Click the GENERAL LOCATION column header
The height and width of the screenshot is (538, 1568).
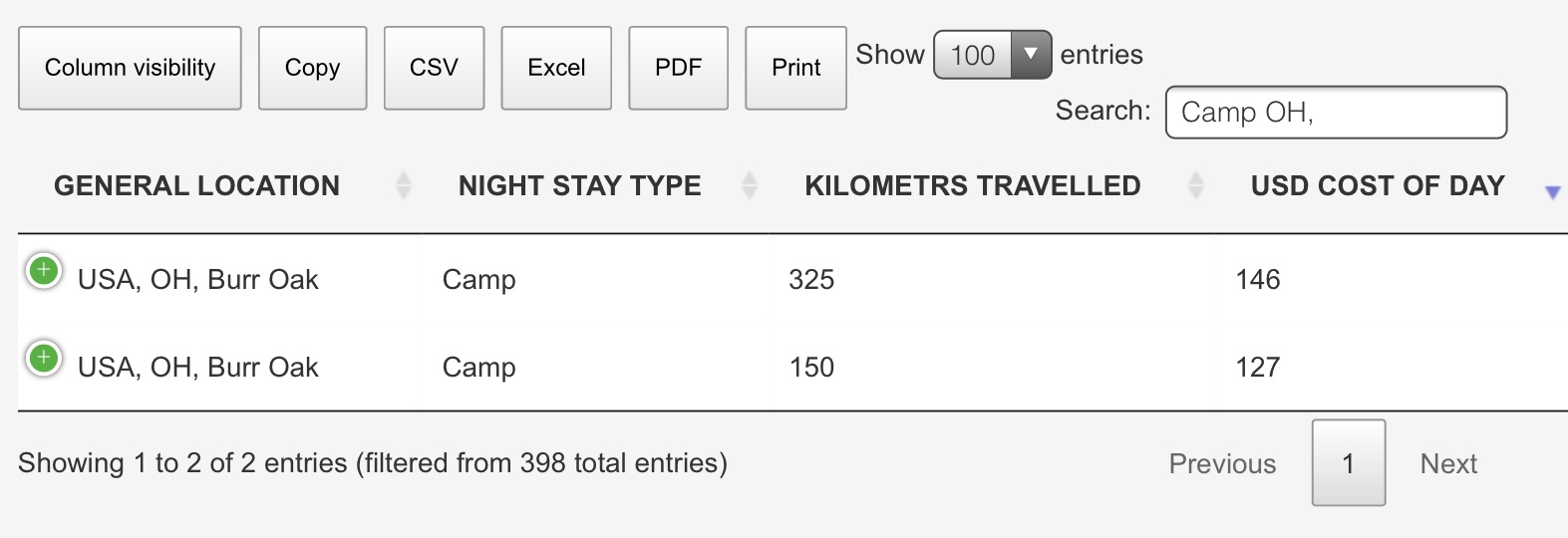click(x=196, y=185)
